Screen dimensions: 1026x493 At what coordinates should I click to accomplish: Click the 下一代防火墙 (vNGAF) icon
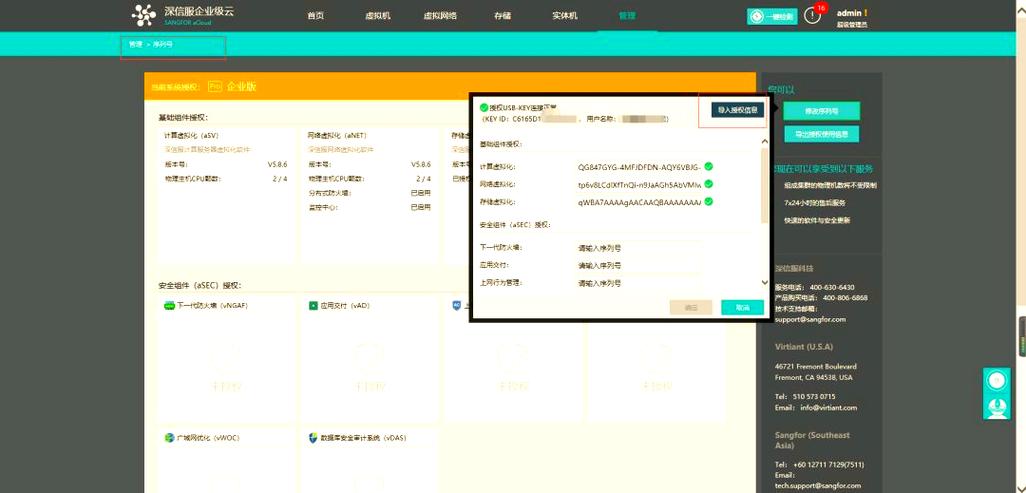(x=169, y=306)
